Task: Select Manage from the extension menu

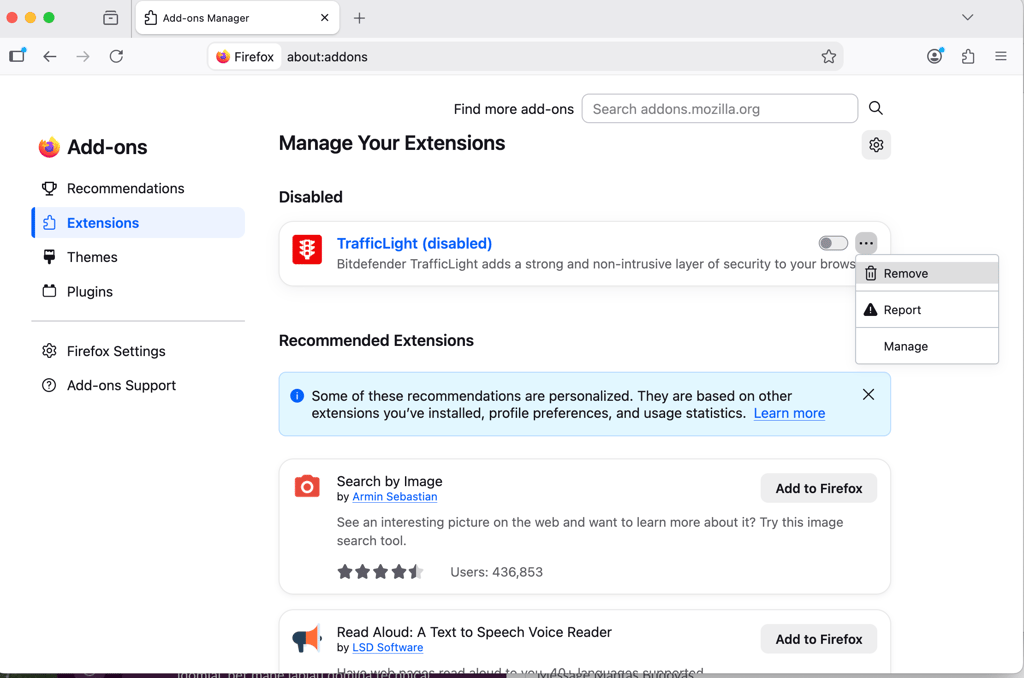Action: click(x=927, y=346)
